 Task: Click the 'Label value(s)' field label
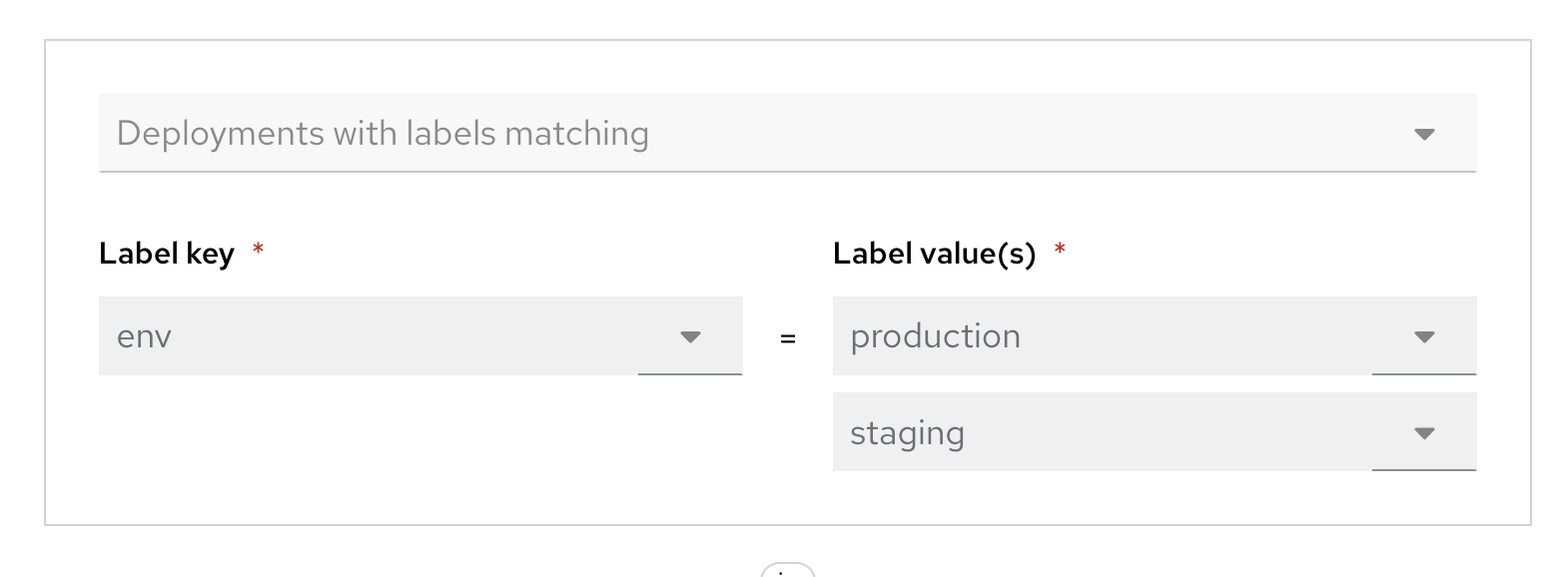click(934, 254)
